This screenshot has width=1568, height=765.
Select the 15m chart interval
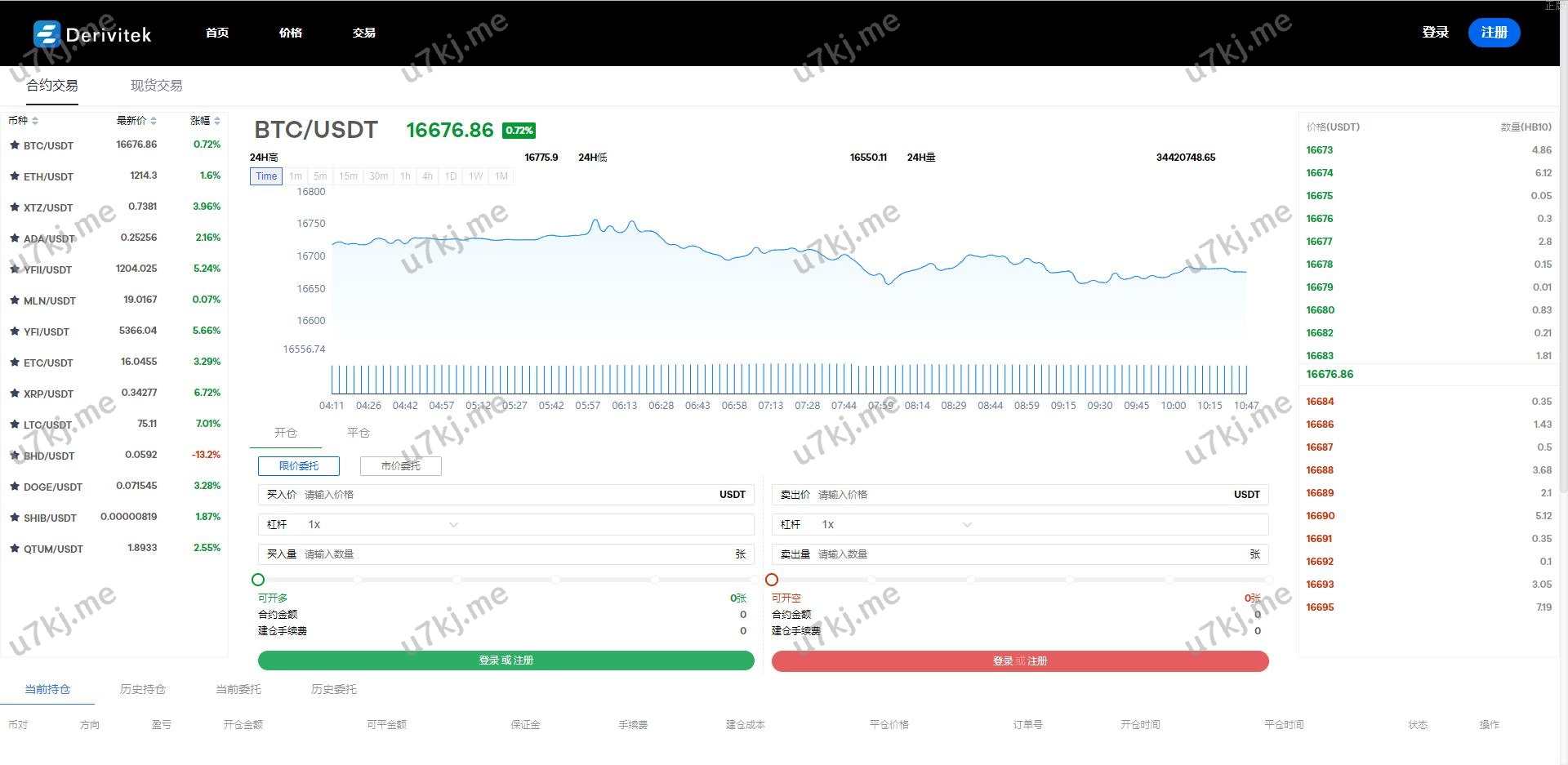tap(348, 176)
